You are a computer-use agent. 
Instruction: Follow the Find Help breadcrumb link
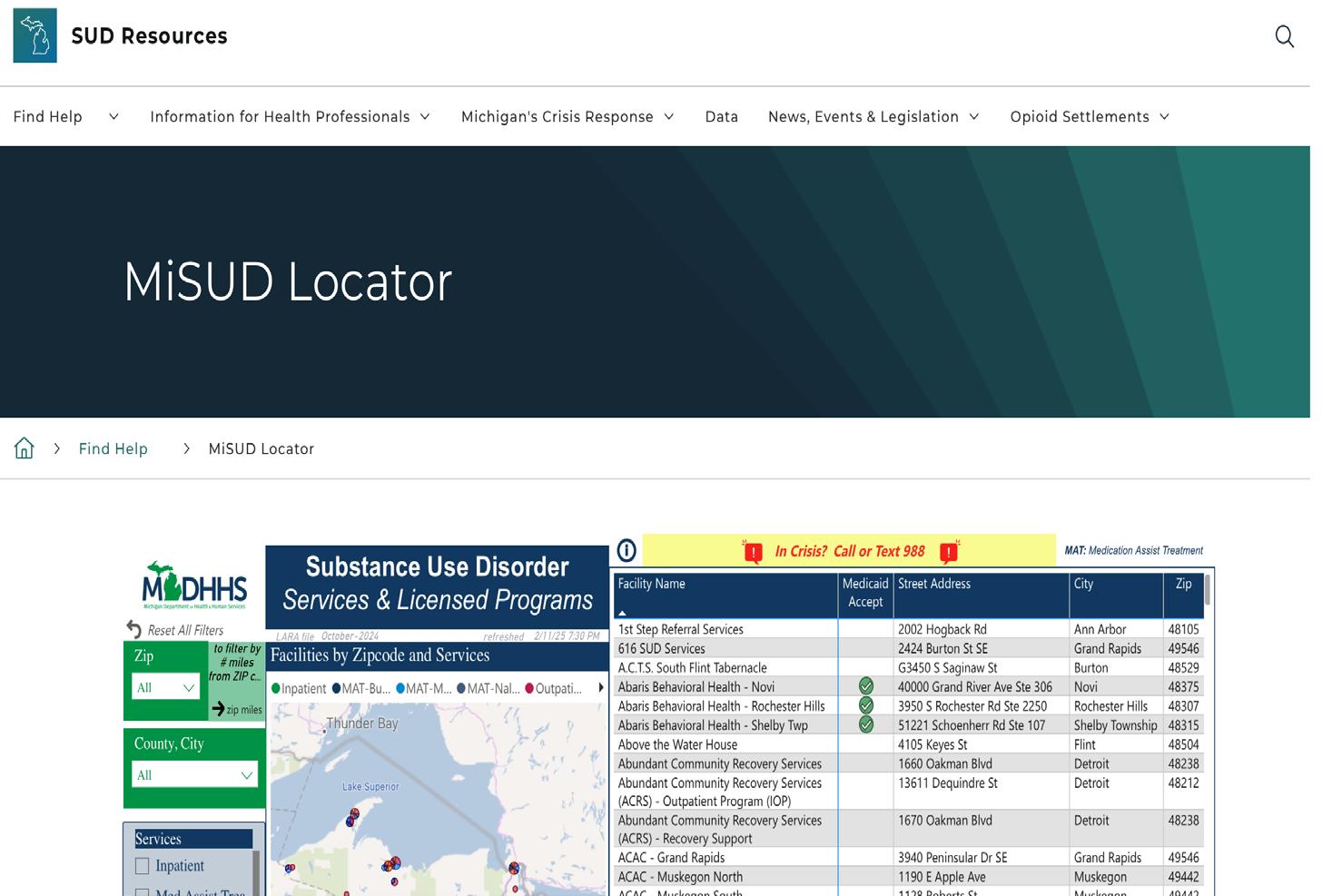click(x=113, y=448)
